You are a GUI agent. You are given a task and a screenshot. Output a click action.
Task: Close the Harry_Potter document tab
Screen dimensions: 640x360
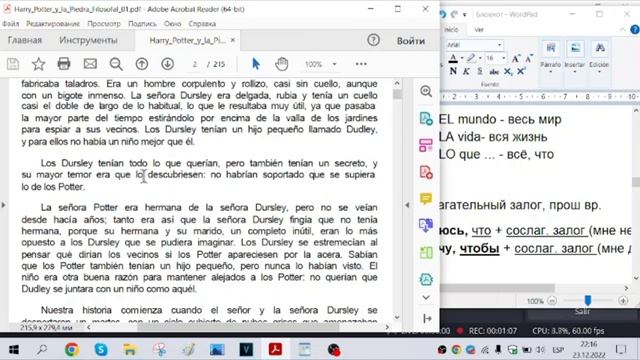click(x=232, y=40)
